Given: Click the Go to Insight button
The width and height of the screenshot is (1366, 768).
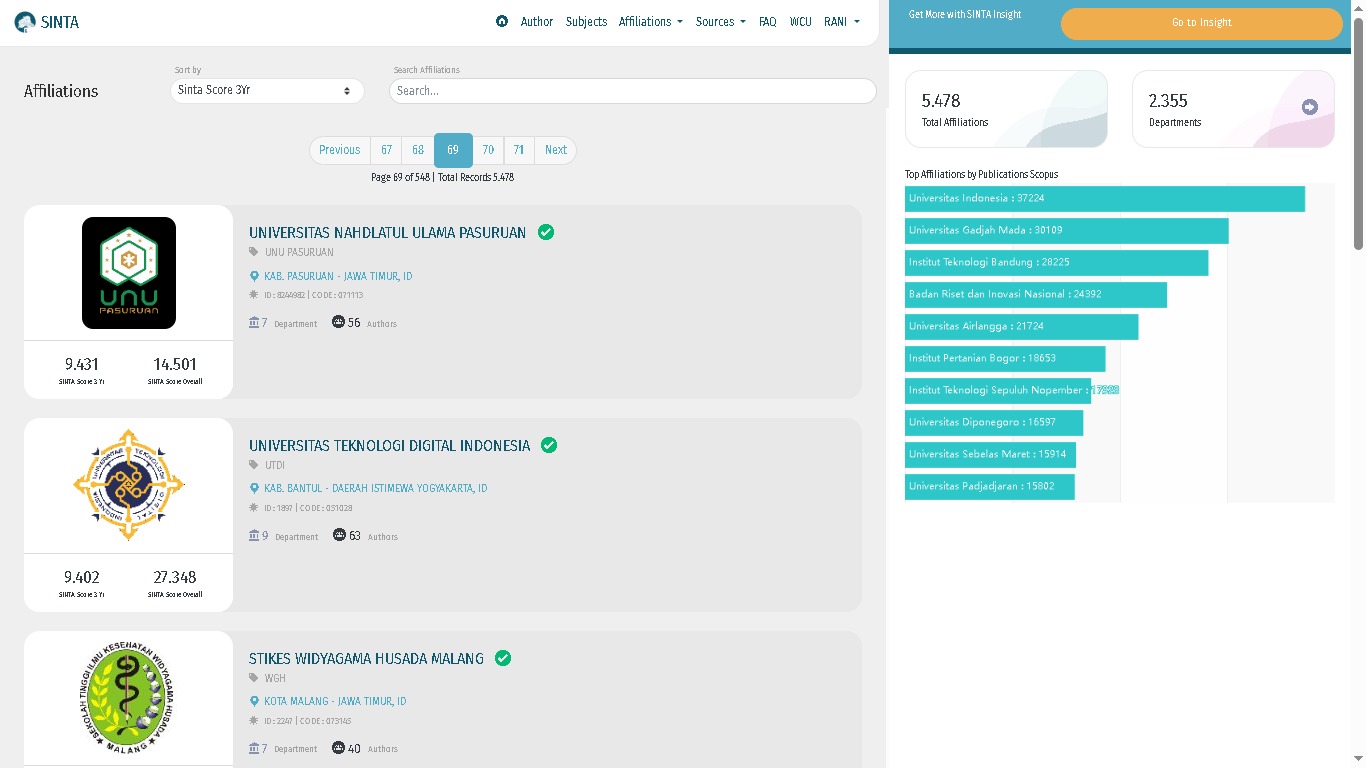Looking at the screenshot, I should pyautogui.click(x=1202, y=23).
